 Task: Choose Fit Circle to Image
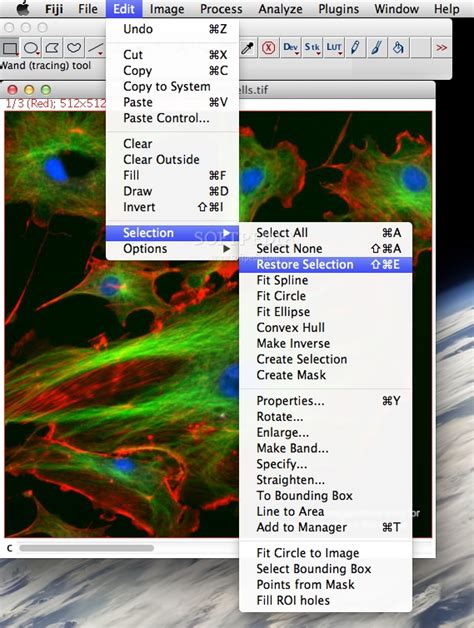(326, 553)
